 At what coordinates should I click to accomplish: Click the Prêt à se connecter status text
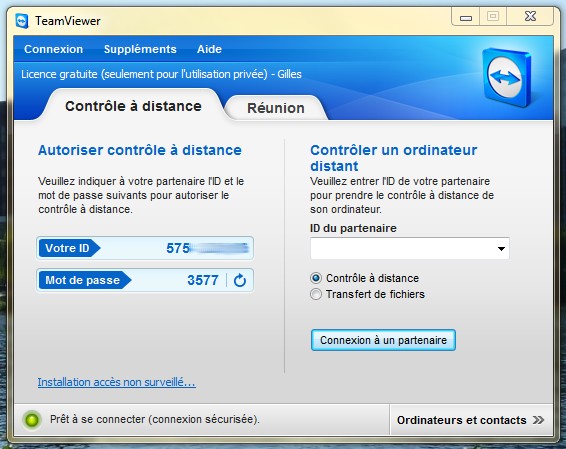pos(155,419)
